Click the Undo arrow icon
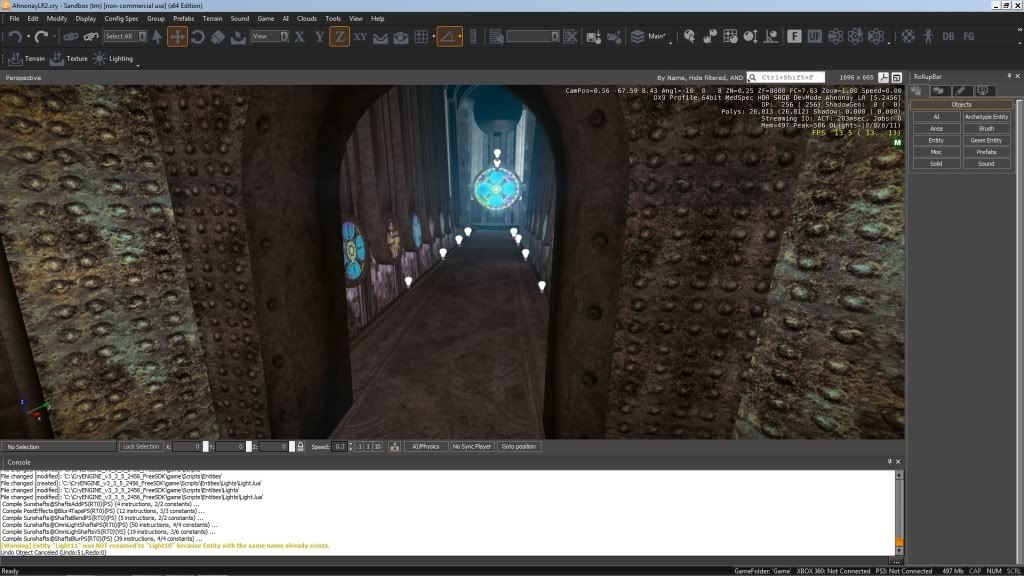The image size is (1024, 576). coord(14,37)
